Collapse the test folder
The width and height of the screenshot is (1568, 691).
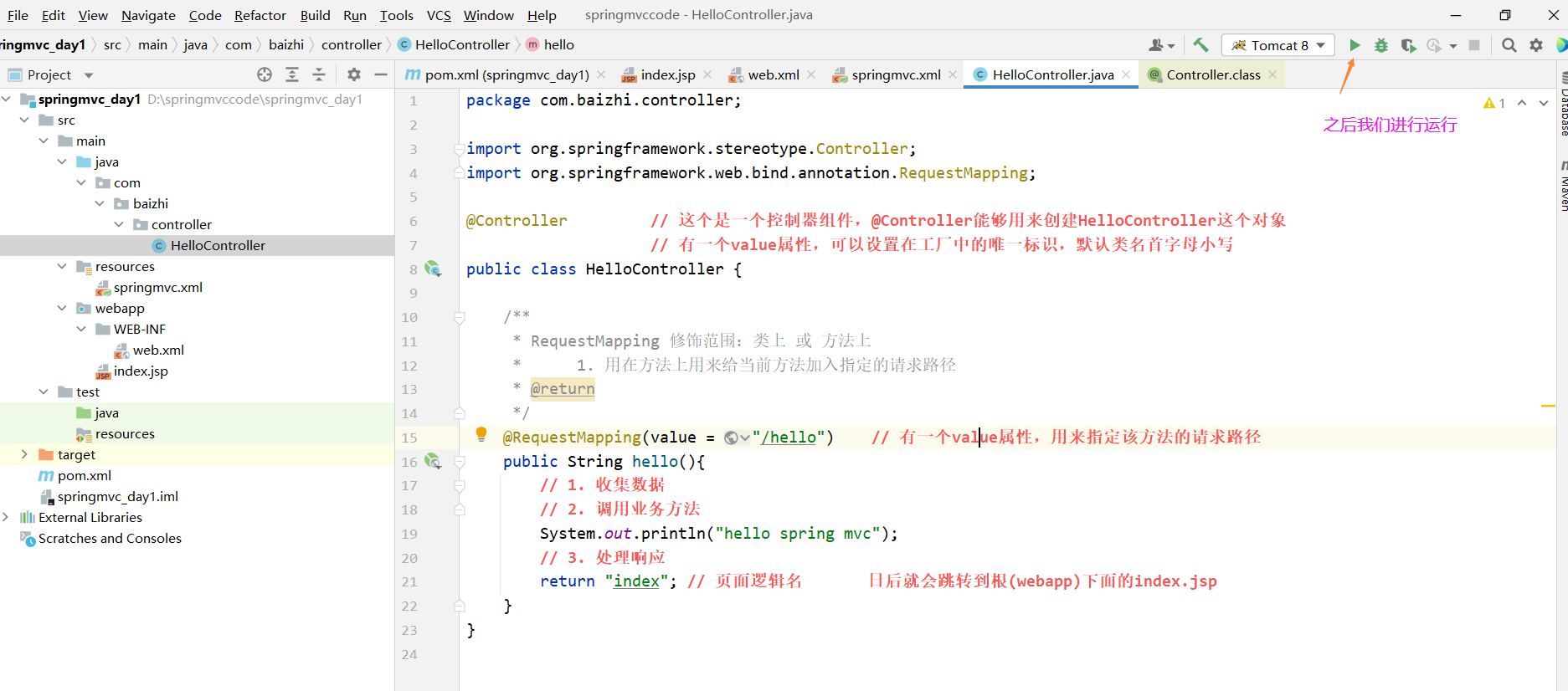click(44, 392)
